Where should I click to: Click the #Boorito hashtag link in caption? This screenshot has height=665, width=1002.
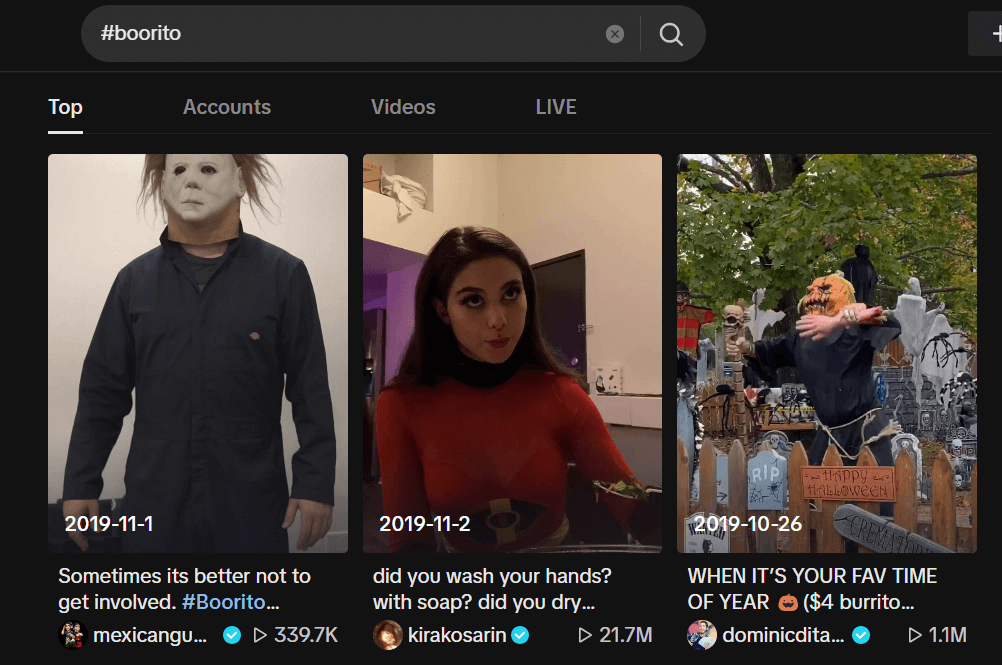coord(224,602)
